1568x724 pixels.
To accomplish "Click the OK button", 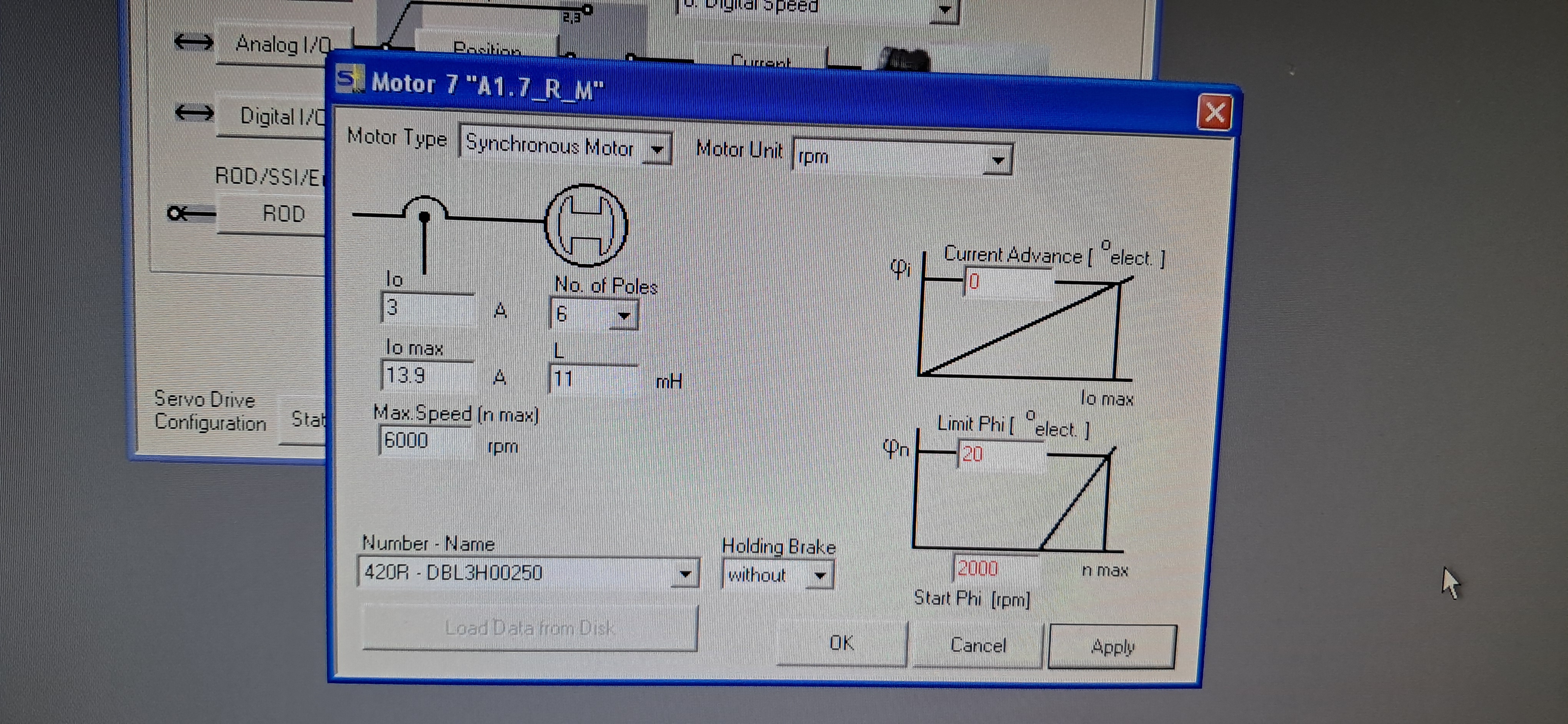I will 842,643.
